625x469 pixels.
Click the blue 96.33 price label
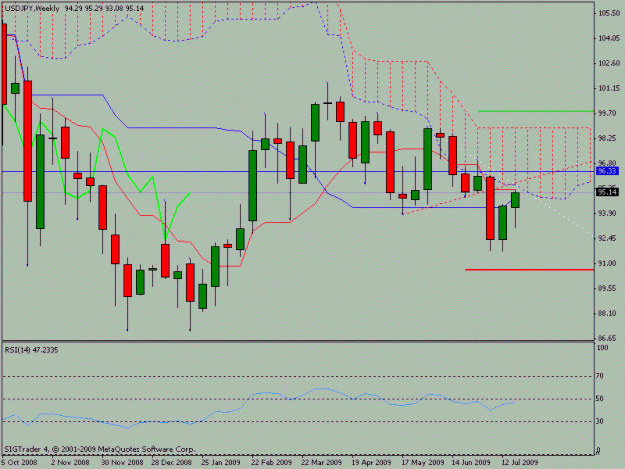607,171
